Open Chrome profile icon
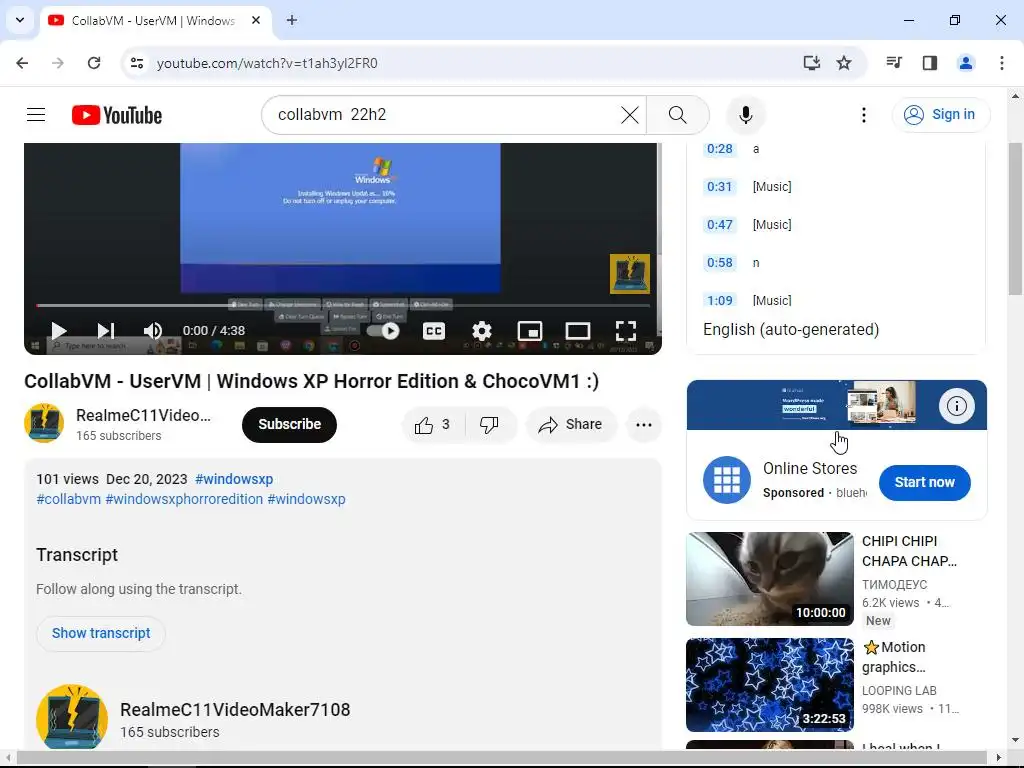 pos(965,63)
